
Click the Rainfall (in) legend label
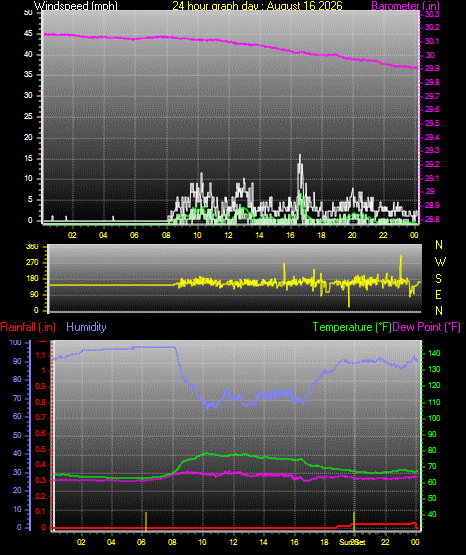click(x=28, y=327)
